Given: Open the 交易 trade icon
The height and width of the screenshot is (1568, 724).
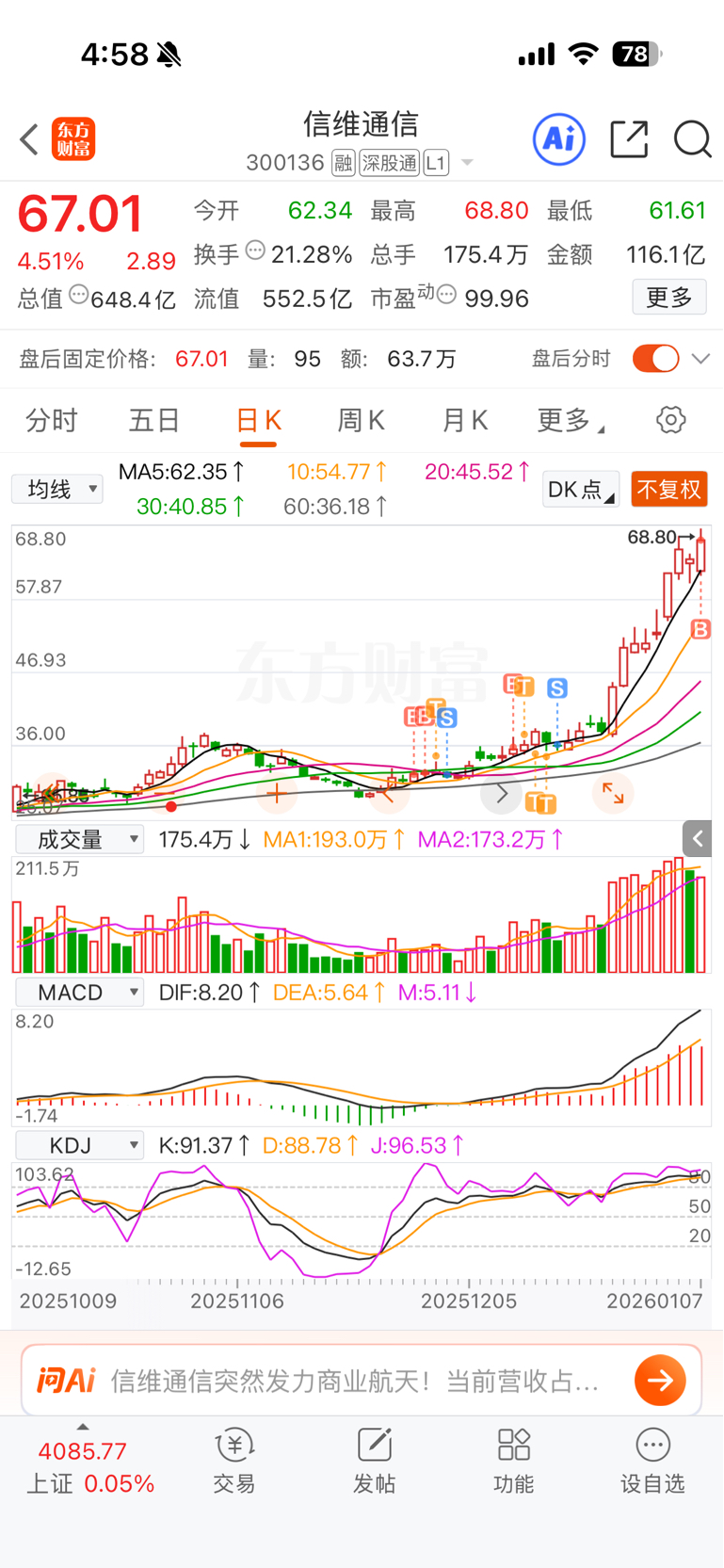Looking at the screenshot, I should (234, 1445).
